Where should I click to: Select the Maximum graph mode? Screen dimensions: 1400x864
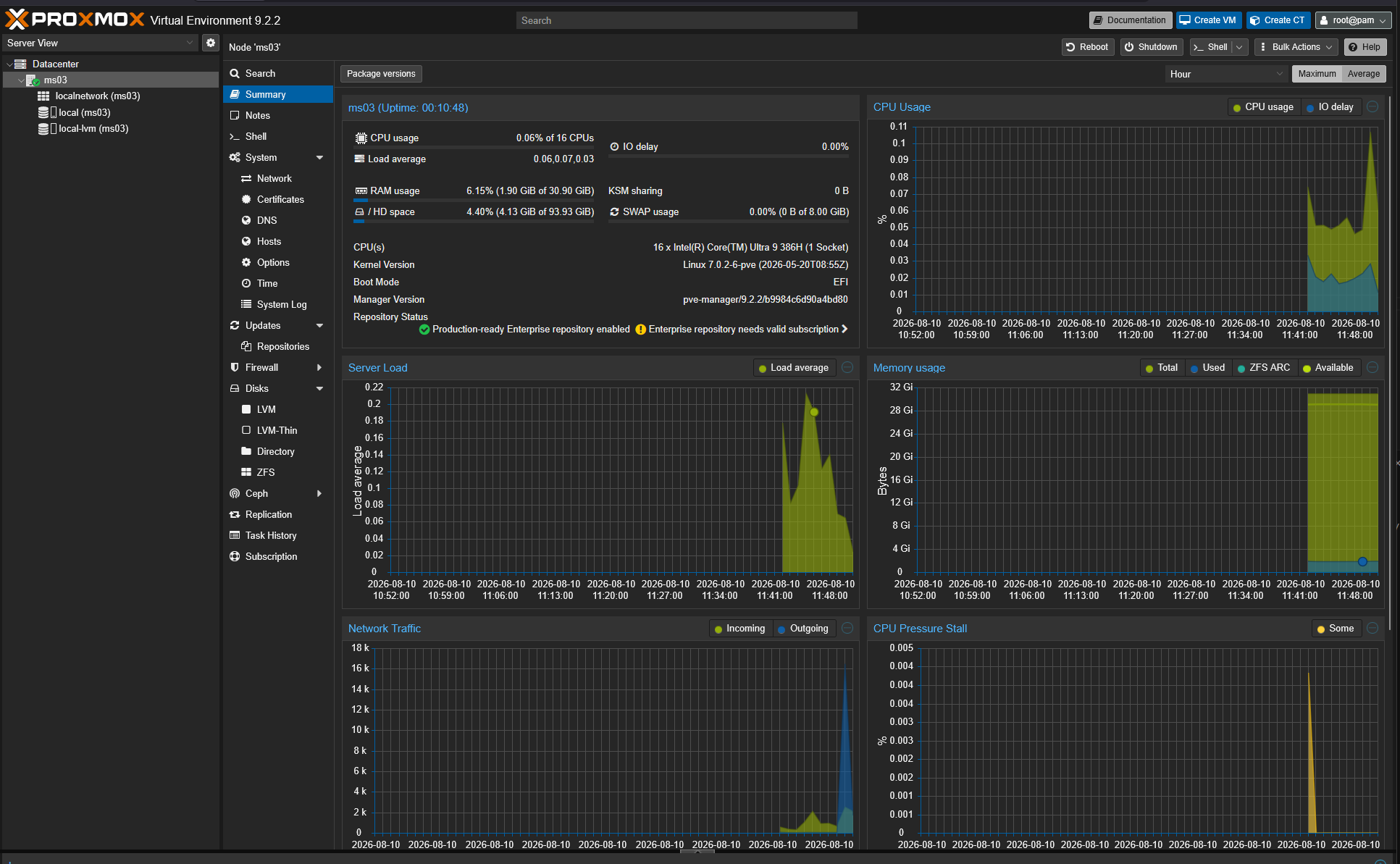[1317, 74]
